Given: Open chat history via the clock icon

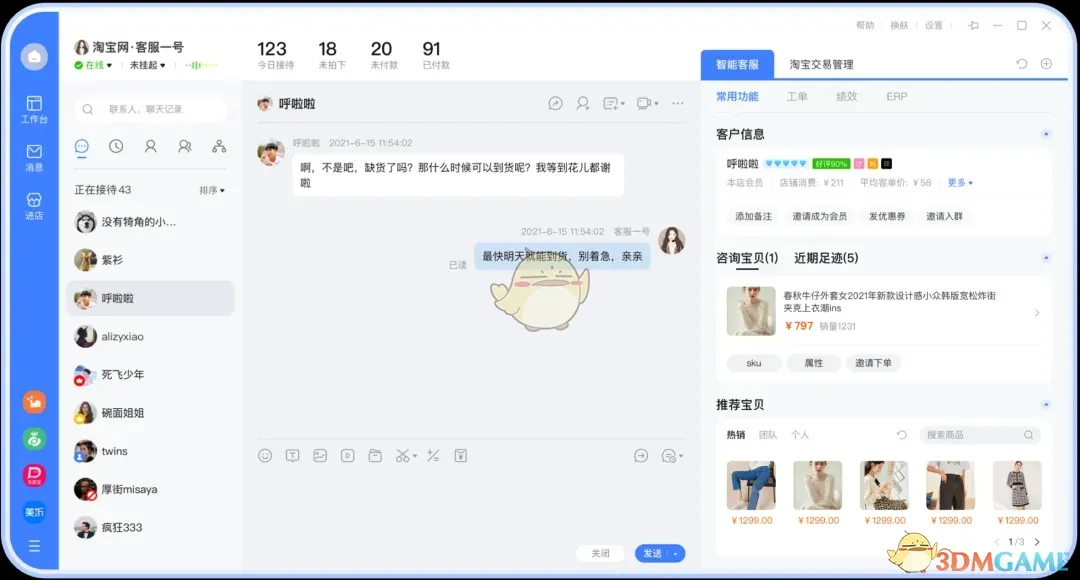Looking at the screenshot, I should [x=116, y=147].
